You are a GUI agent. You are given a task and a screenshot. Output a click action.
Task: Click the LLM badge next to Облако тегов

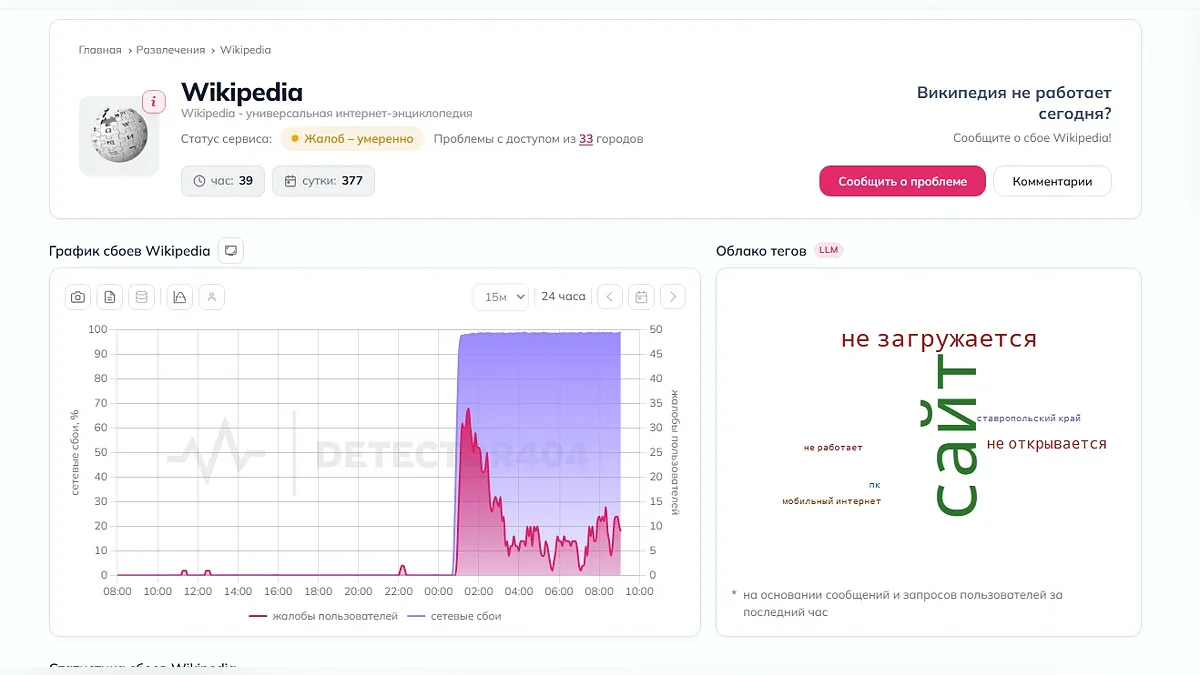point(829,250)
